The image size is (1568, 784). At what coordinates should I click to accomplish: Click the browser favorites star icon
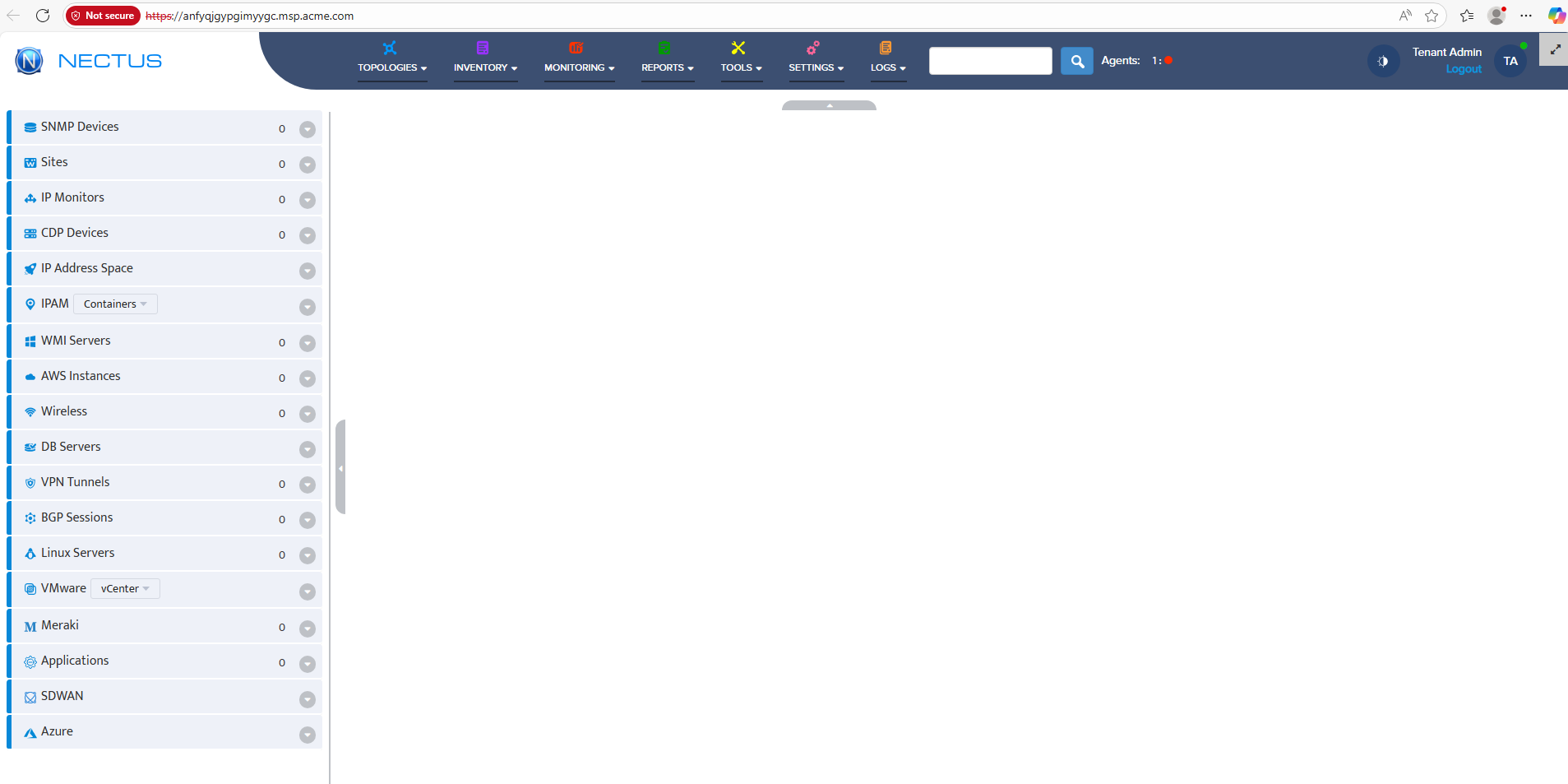1432,16
